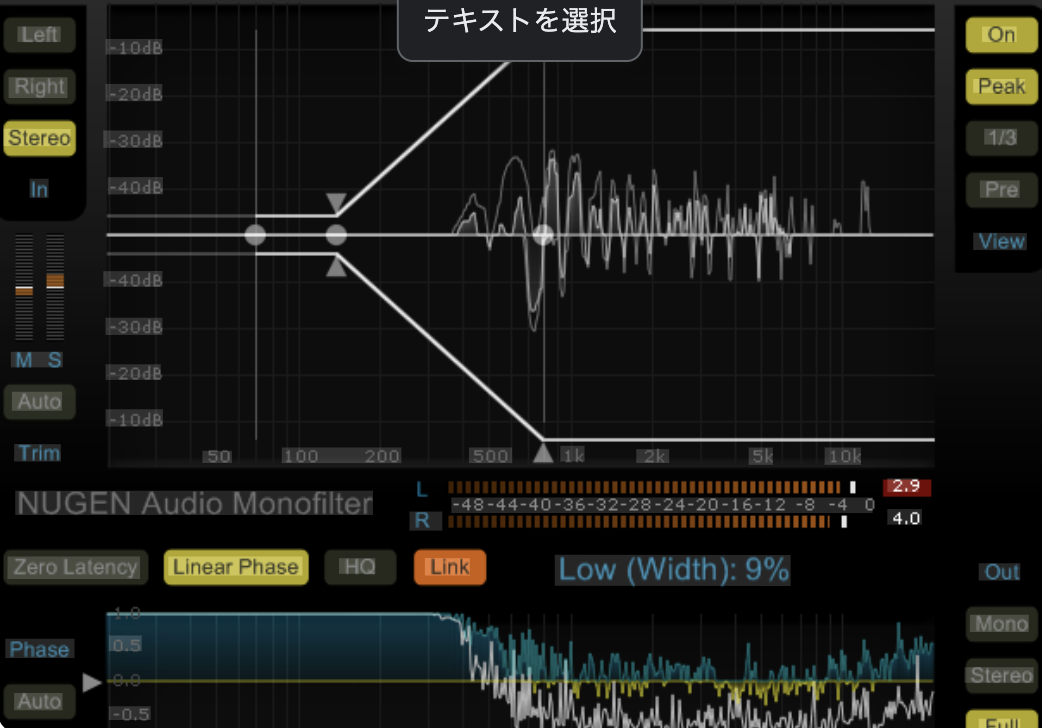Enable Zero Latency mode
This screenshot has width=1042, height=728.
click(x=75, y=567)
